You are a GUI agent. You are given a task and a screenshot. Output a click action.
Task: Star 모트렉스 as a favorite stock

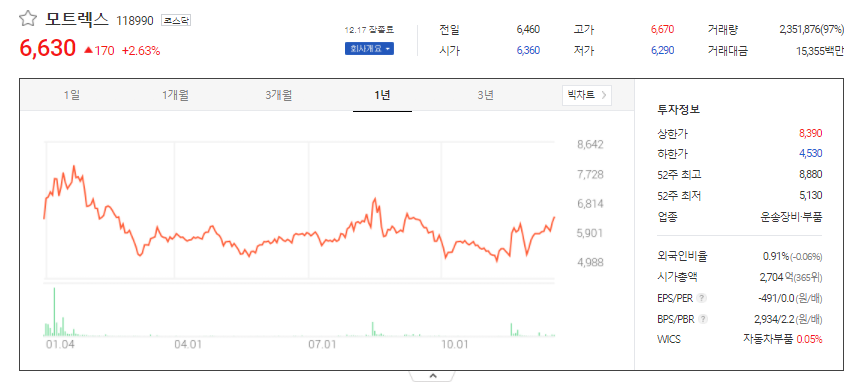point(27,19)
